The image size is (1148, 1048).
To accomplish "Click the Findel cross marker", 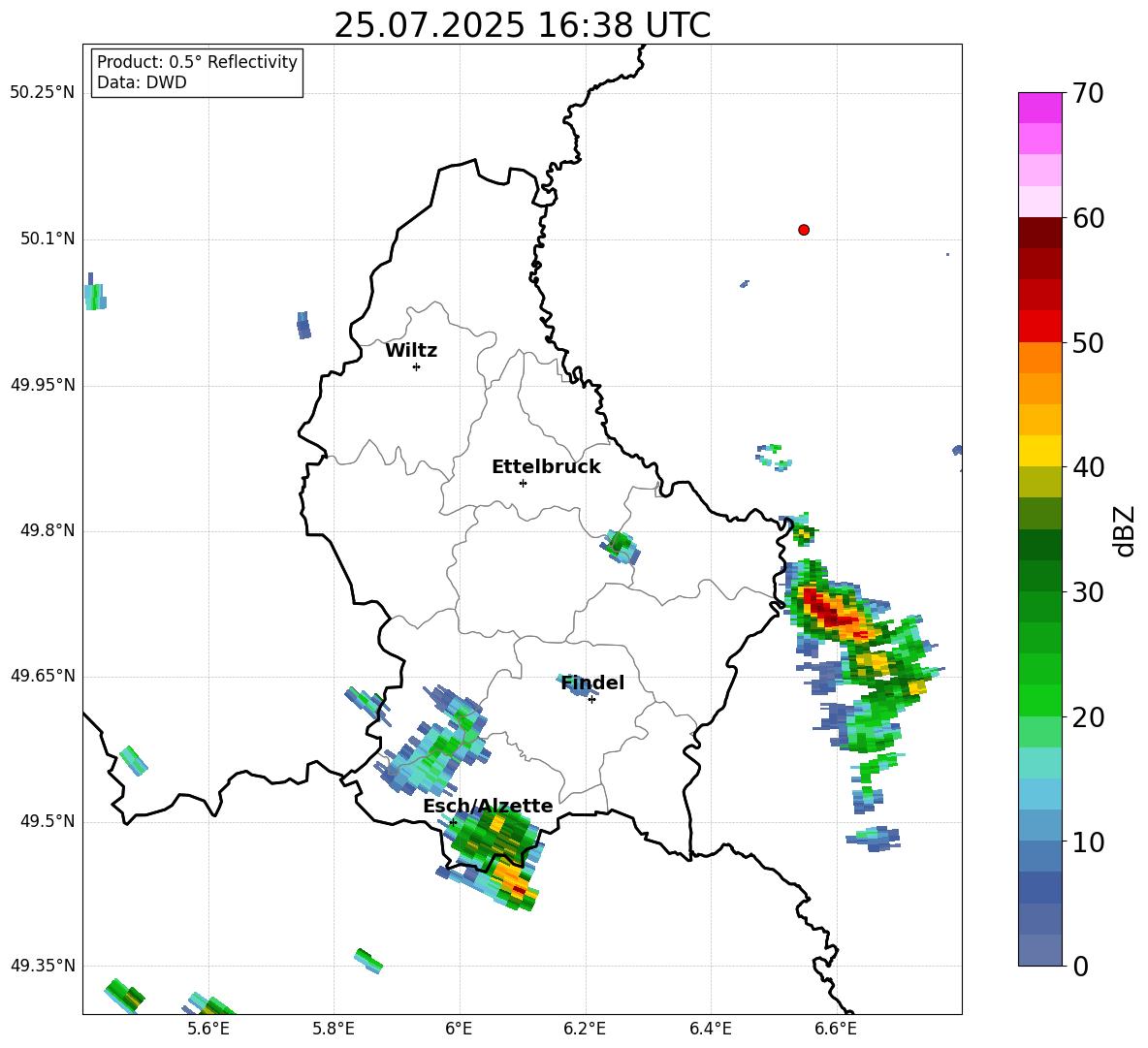I will 591,699.
